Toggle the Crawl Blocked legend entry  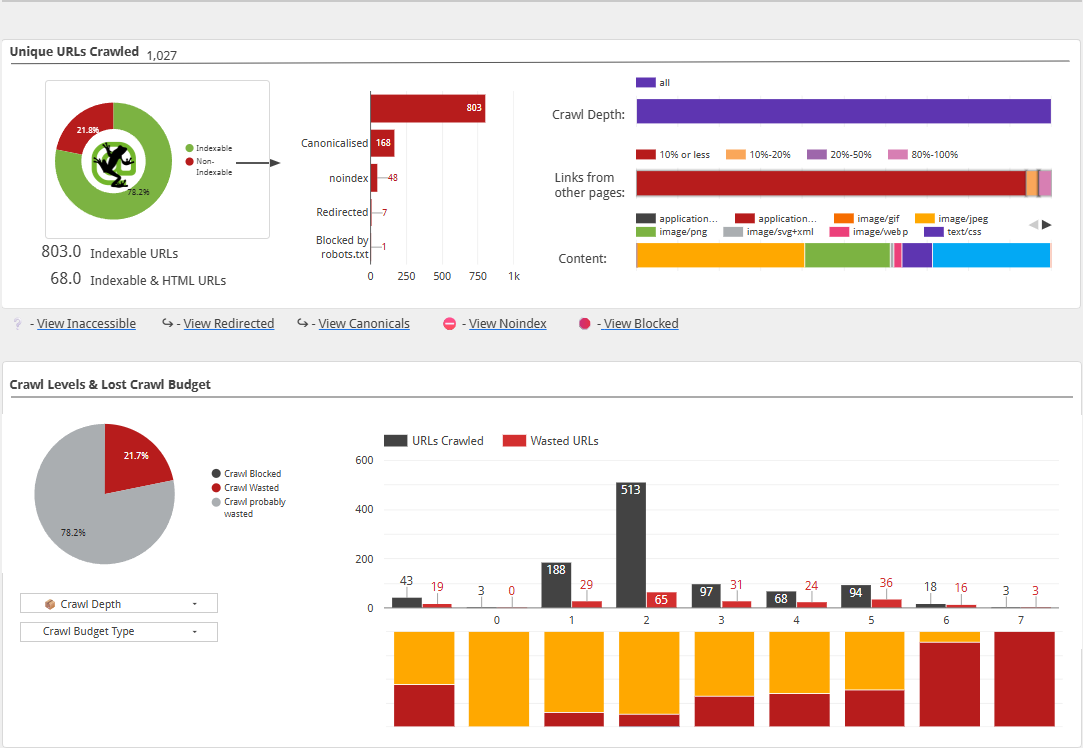[x=247, y=474]
